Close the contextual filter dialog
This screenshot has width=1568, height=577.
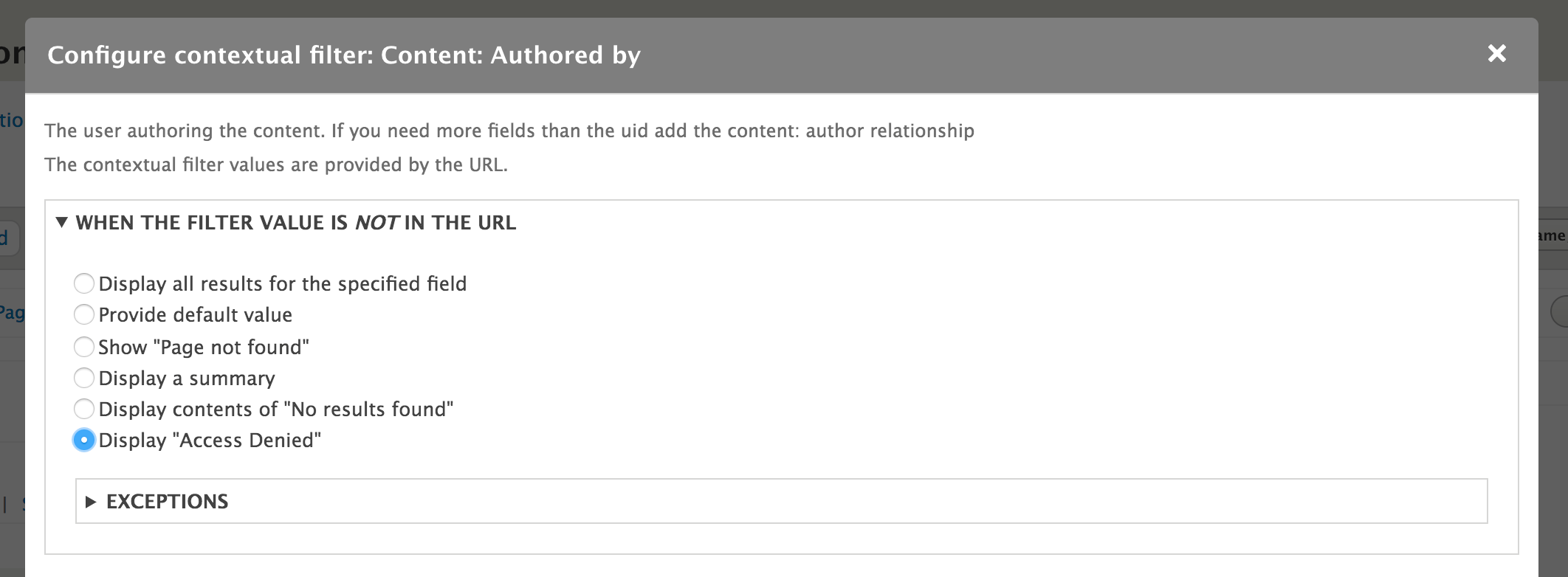(1496, 54)
